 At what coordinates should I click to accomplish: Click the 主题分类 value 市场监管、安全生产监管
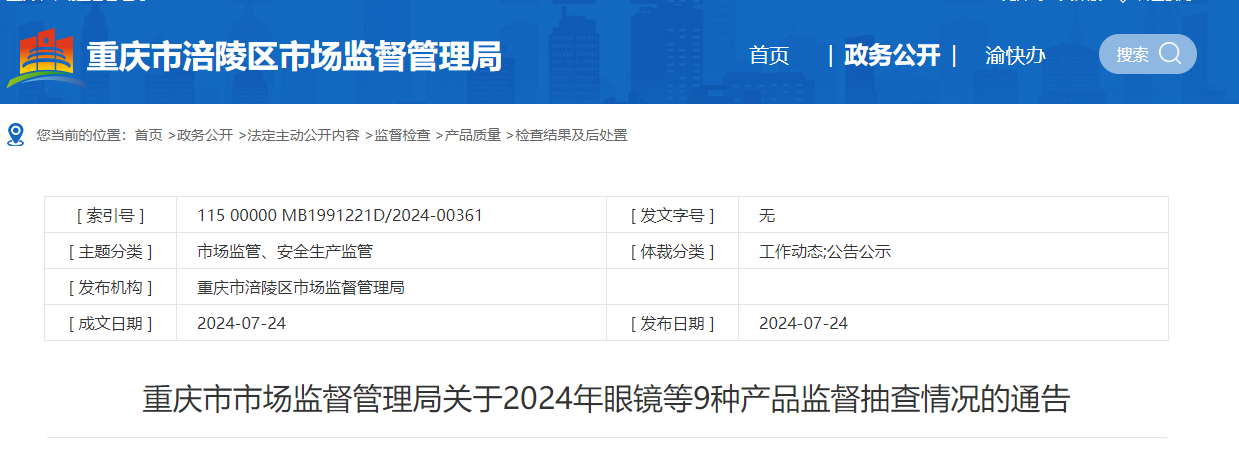coord(285,251)
